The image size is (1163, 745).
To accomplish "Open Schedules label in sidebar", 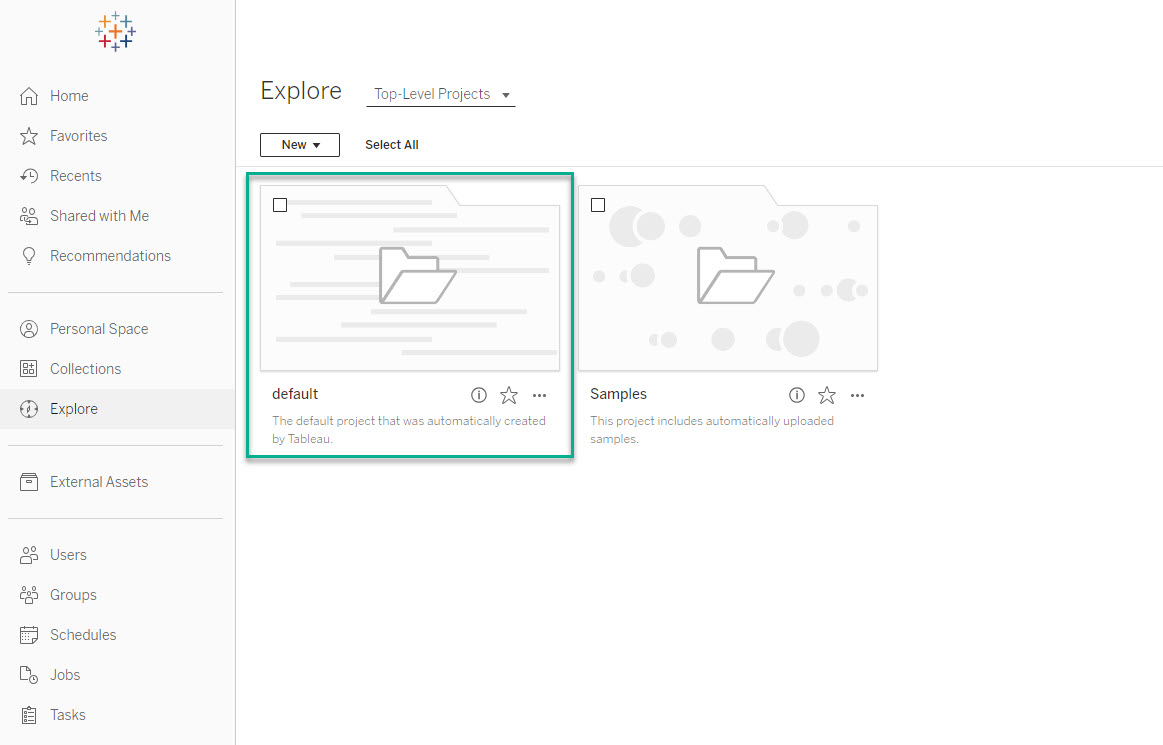I will [x=83, y=634].
